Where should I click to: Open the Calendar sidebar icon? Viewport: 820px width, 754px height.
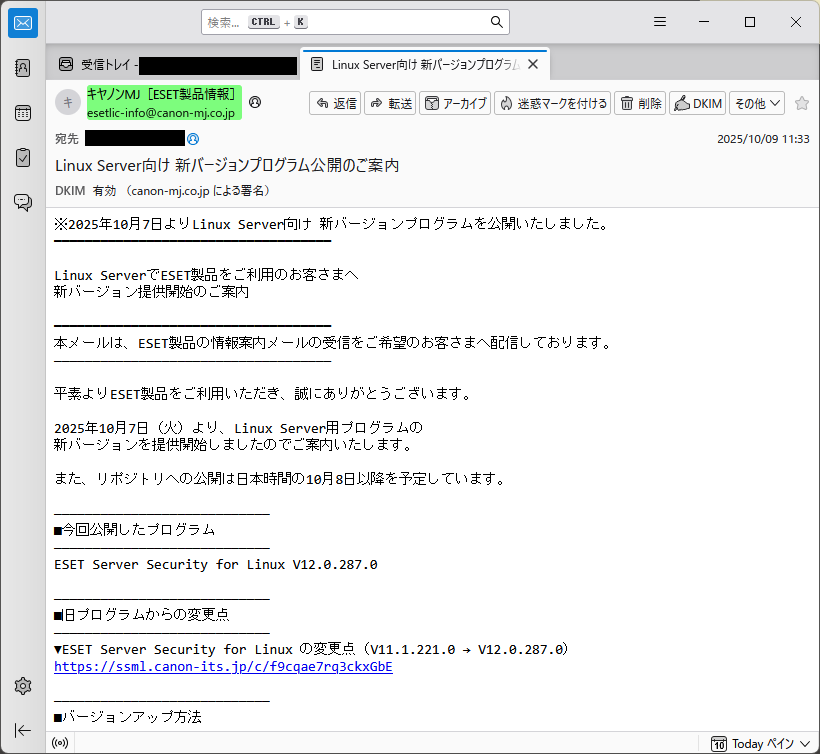pyautogui.click(x=22, y=112)
